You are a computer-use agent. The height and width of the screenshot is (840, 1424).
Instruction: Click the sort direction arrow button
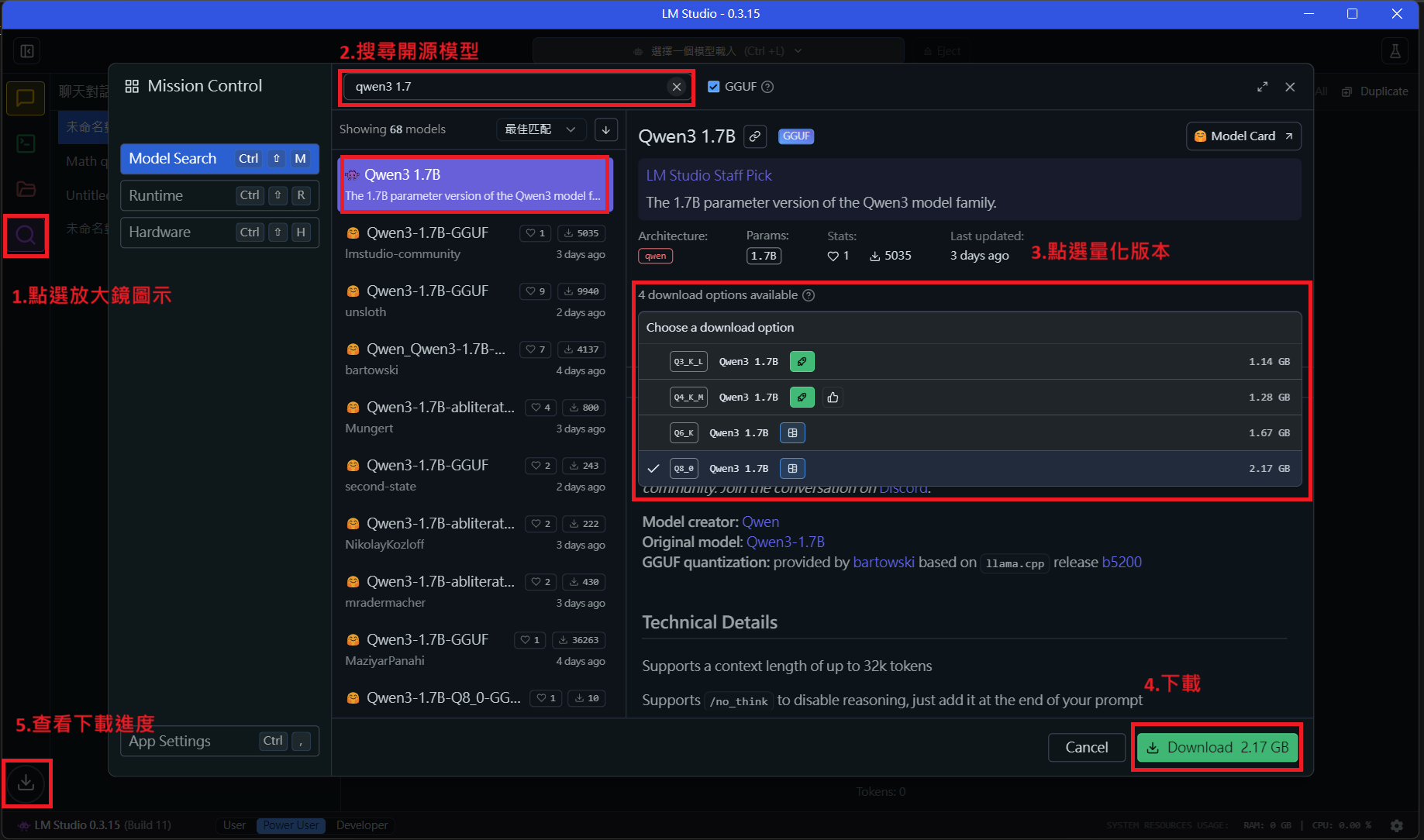pyautogui.click(x=606, y=129)
